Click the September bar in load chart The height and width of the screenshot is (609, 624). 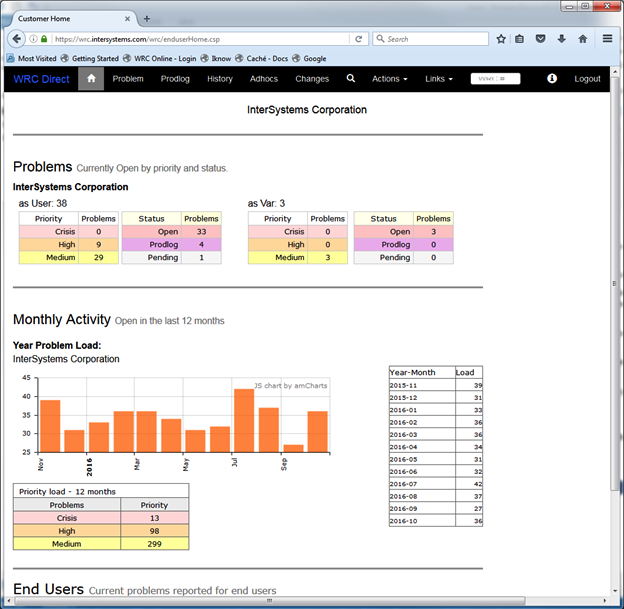[x=293, y=449]
